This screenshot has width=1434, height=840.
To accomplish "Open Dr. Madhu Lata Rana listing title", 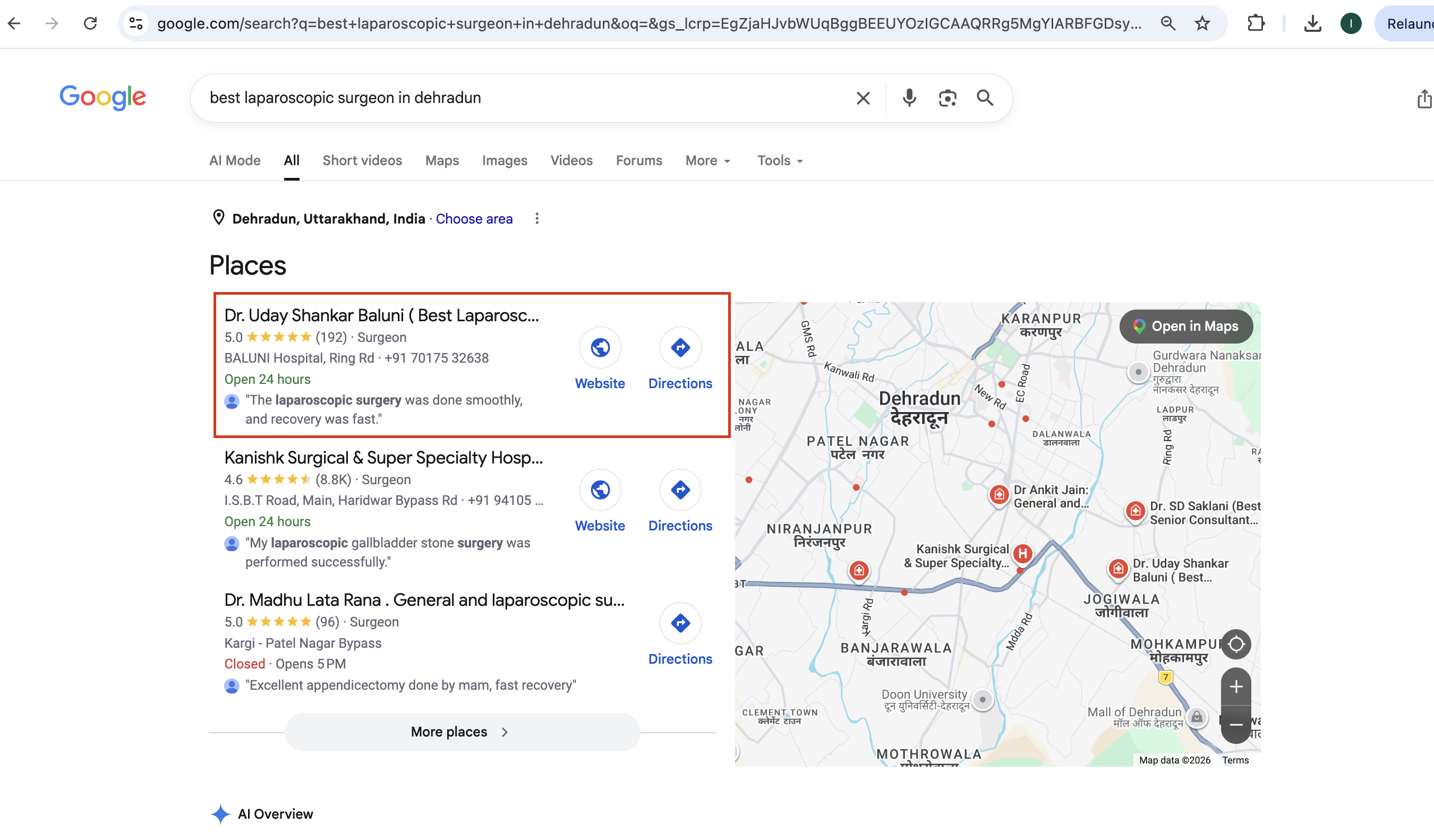I will pyautogui.click(x=424, y=599).
